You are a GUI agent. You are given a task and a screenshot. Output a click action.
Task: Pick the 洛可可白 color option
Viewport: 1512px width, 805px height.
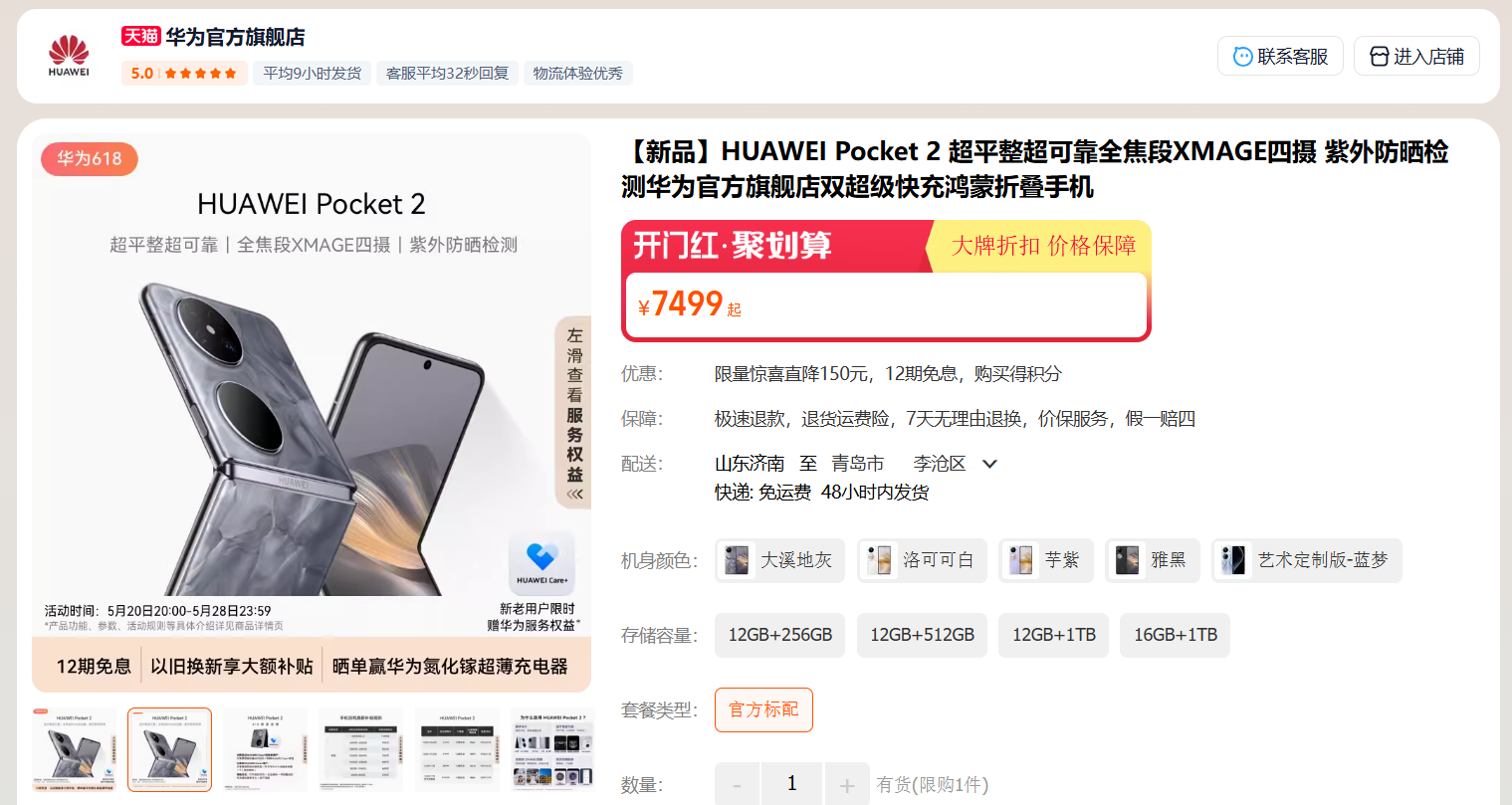pos(922,560)
